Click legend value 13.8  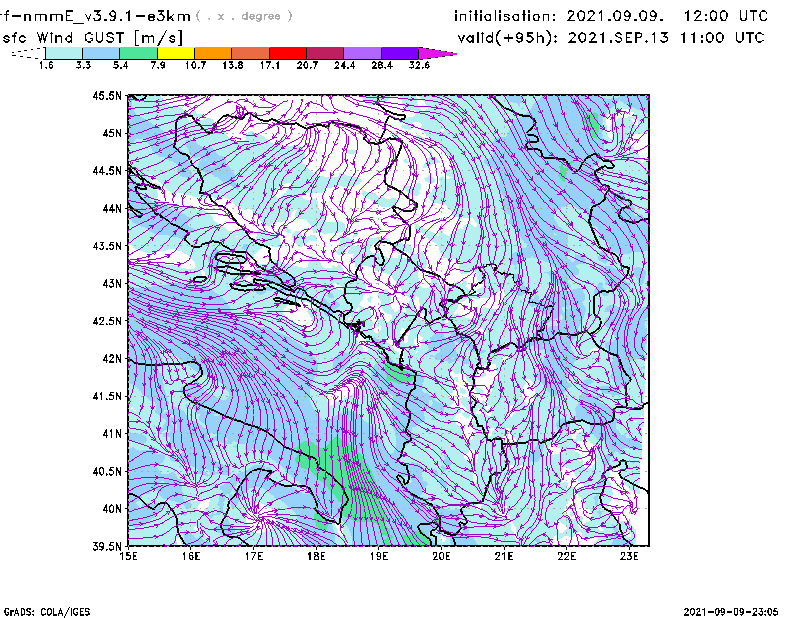232,65
